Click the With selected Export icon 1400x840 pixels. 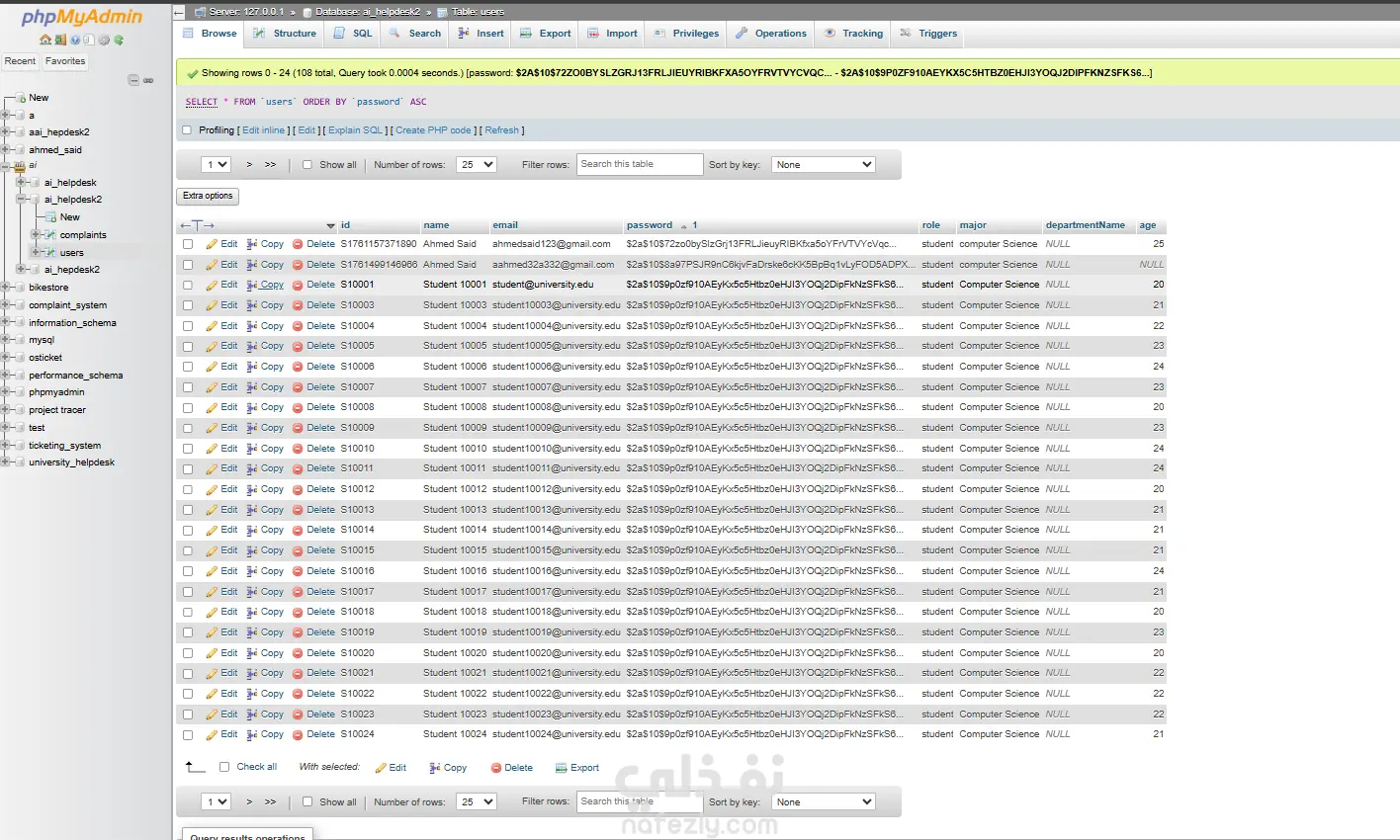tap(561, 768)
